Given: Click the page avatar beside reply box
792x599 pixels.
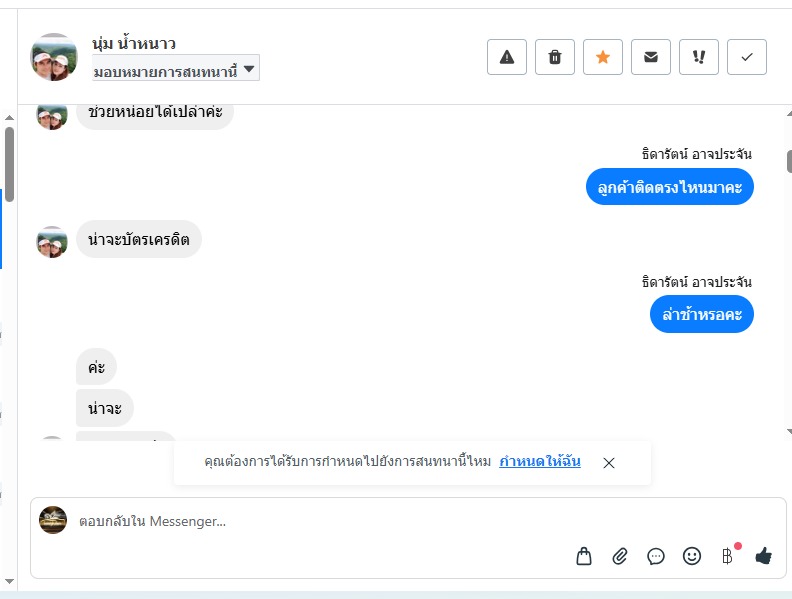Looking at the screenshot, I should [53, 520].
